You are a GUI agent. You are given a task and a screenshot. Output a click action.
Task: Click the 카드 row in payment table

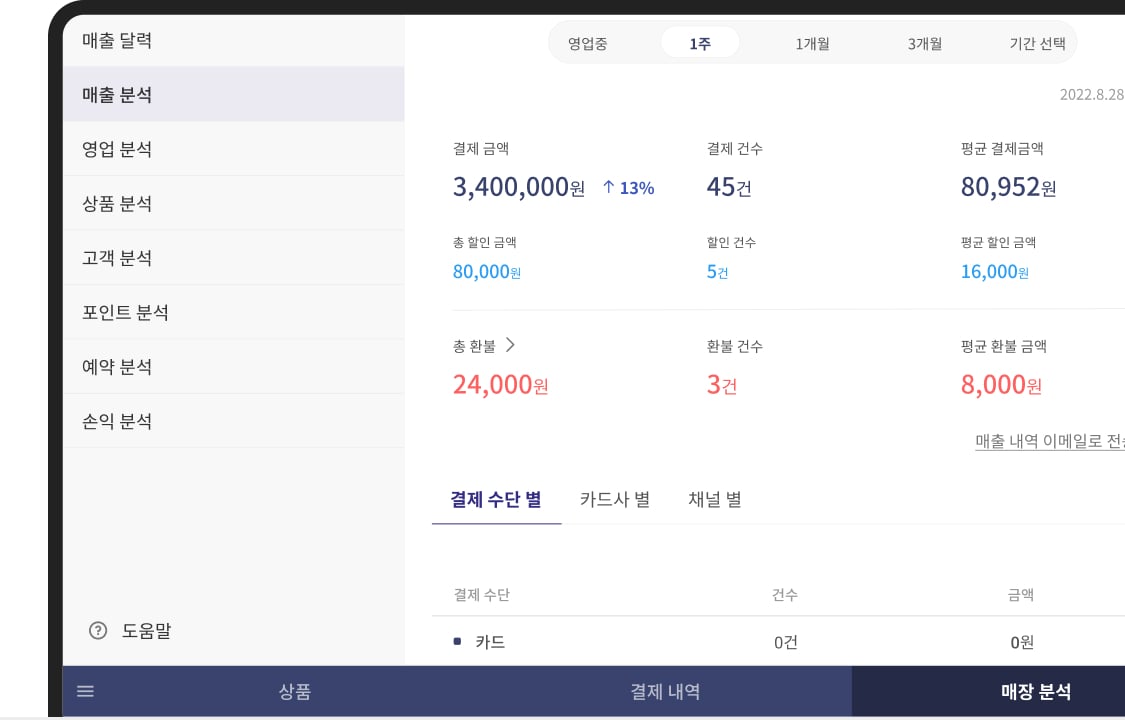pos(778,642)
